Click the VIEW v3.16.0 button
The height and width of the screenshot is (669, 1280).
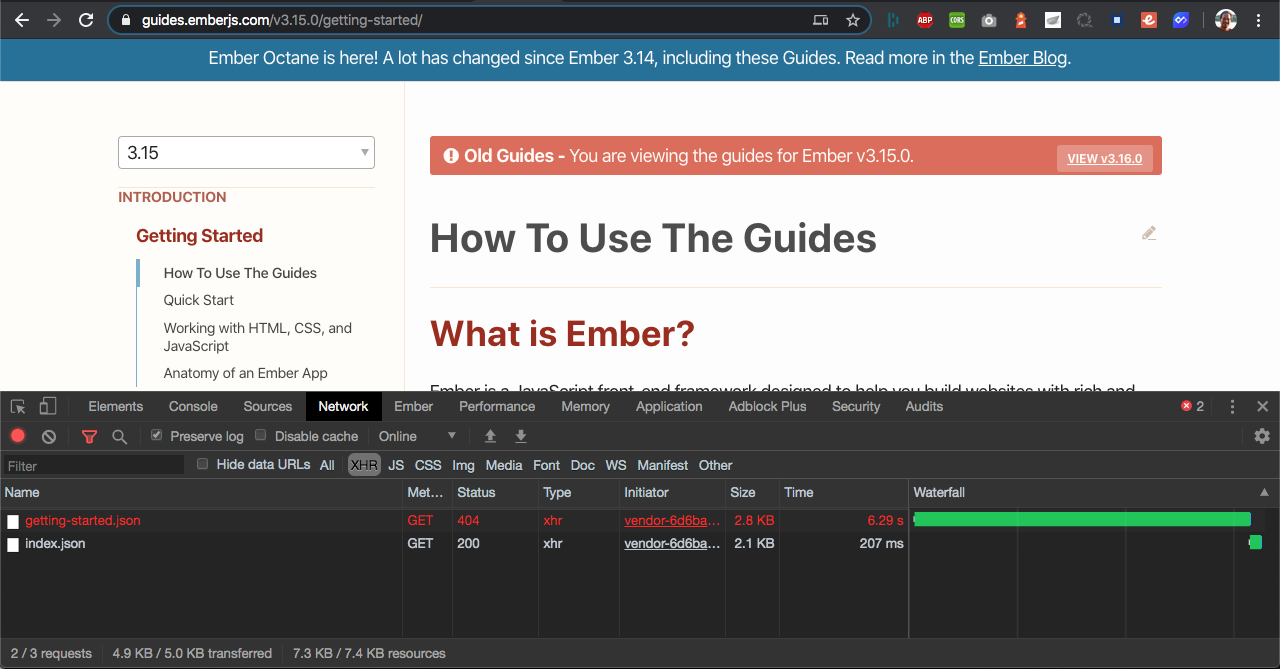[1105, 158]
